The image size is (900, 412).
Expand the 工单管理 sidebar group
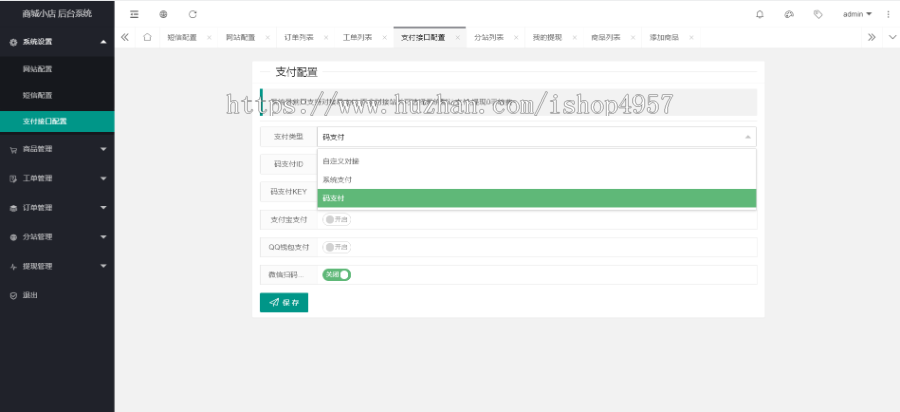tap(103, 178)
